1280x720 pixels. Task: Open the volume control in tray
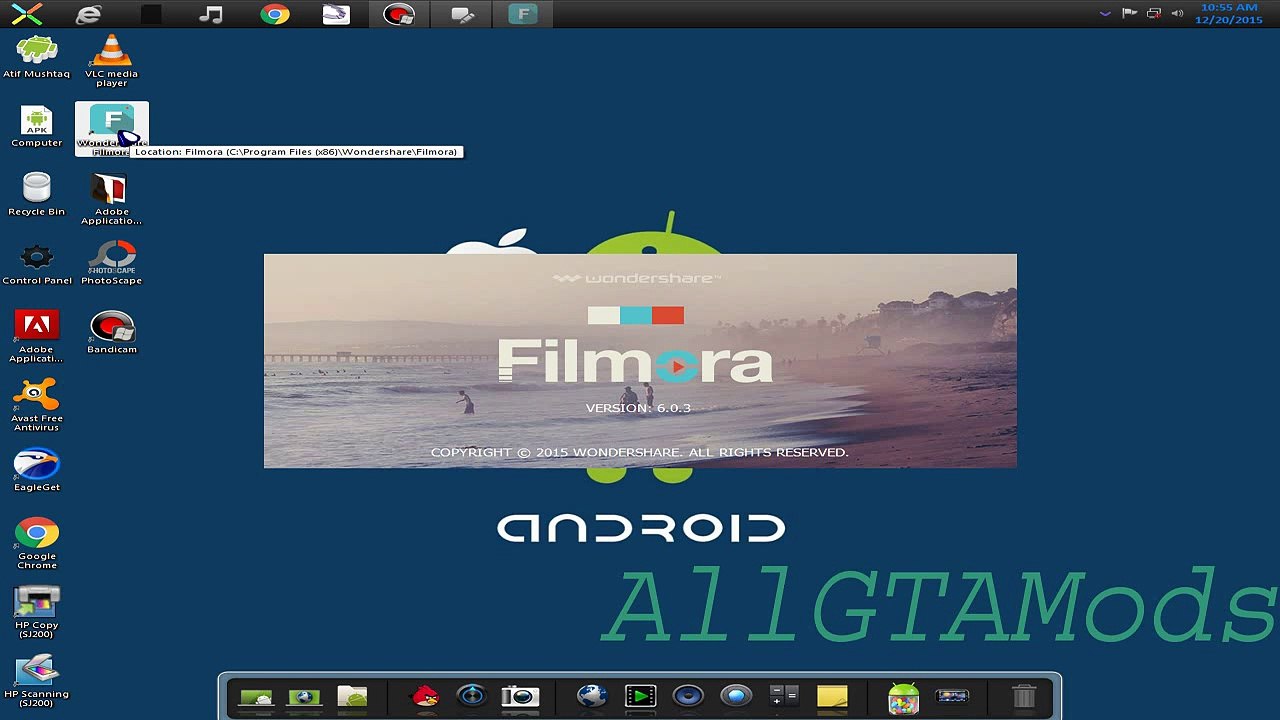pyautogui.click(x=1177, y=14)
